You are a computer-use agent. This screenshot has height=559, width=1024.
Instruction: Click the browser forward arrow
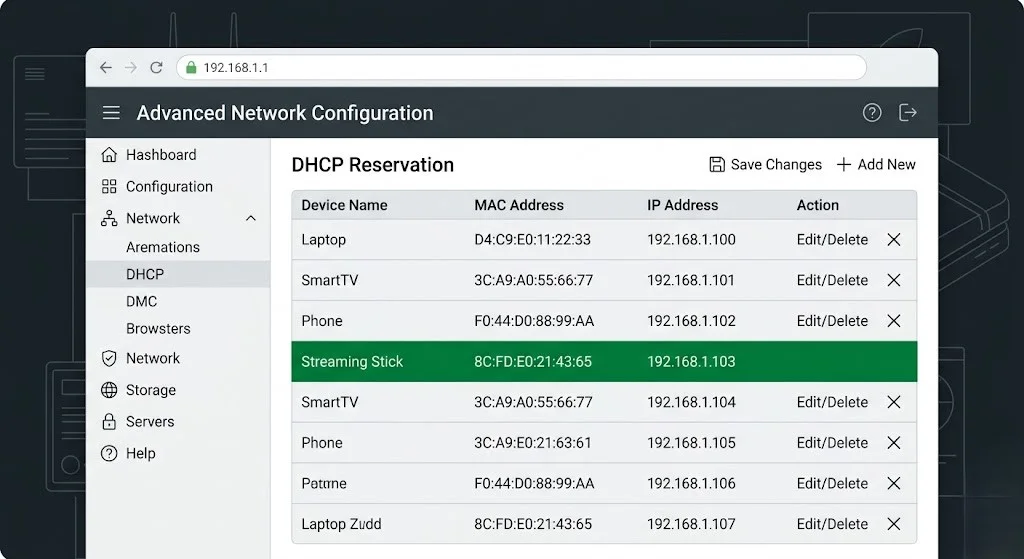coord(131,67)
